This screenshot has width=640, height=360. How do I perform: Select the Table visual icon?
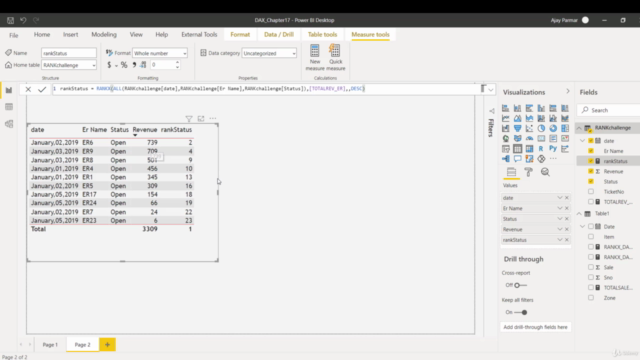[517, 149]
